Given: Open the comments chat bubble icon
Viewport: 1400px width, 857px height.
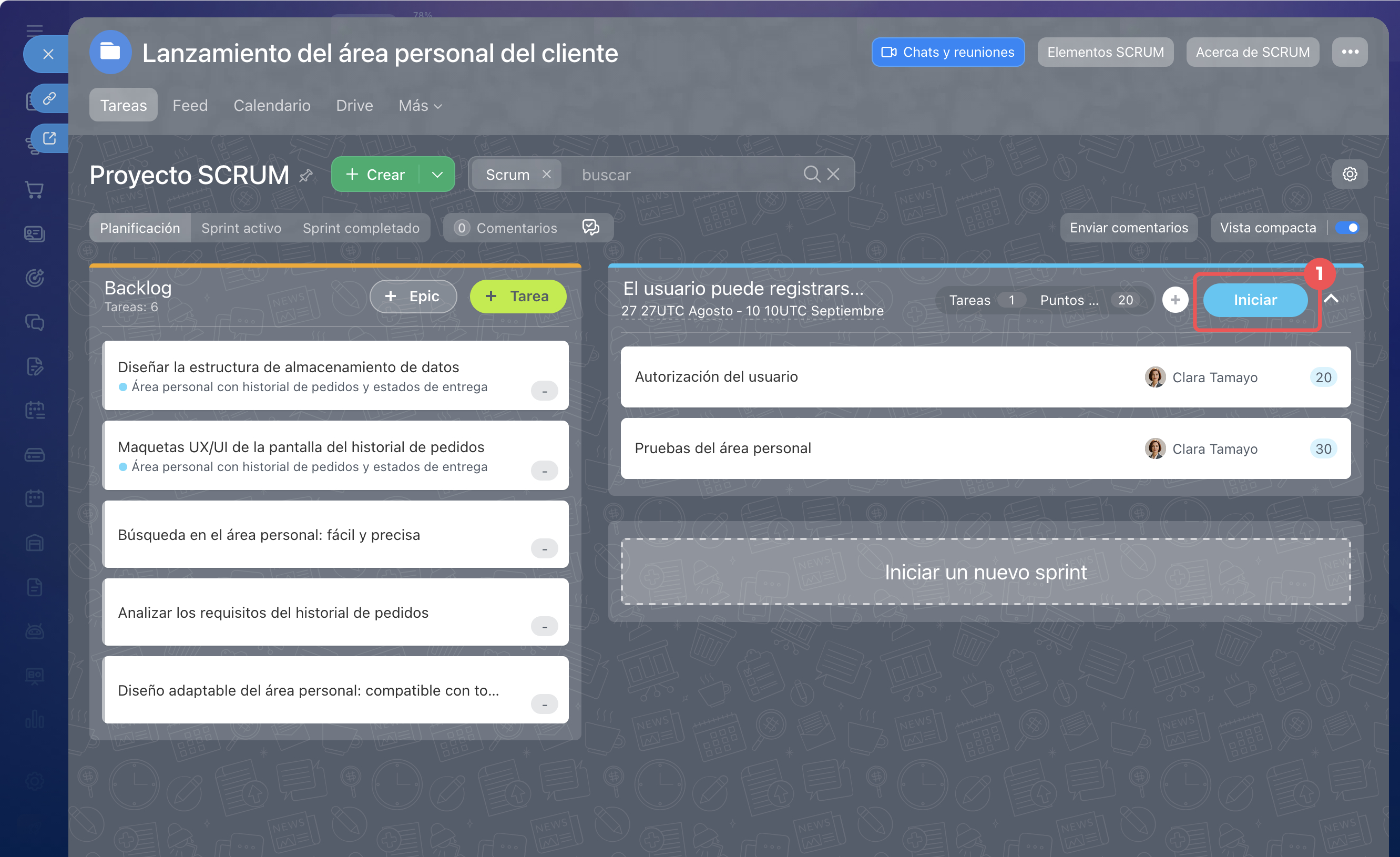Looking at the screenshot, I should pyautogui.click(x=590, y=227).
